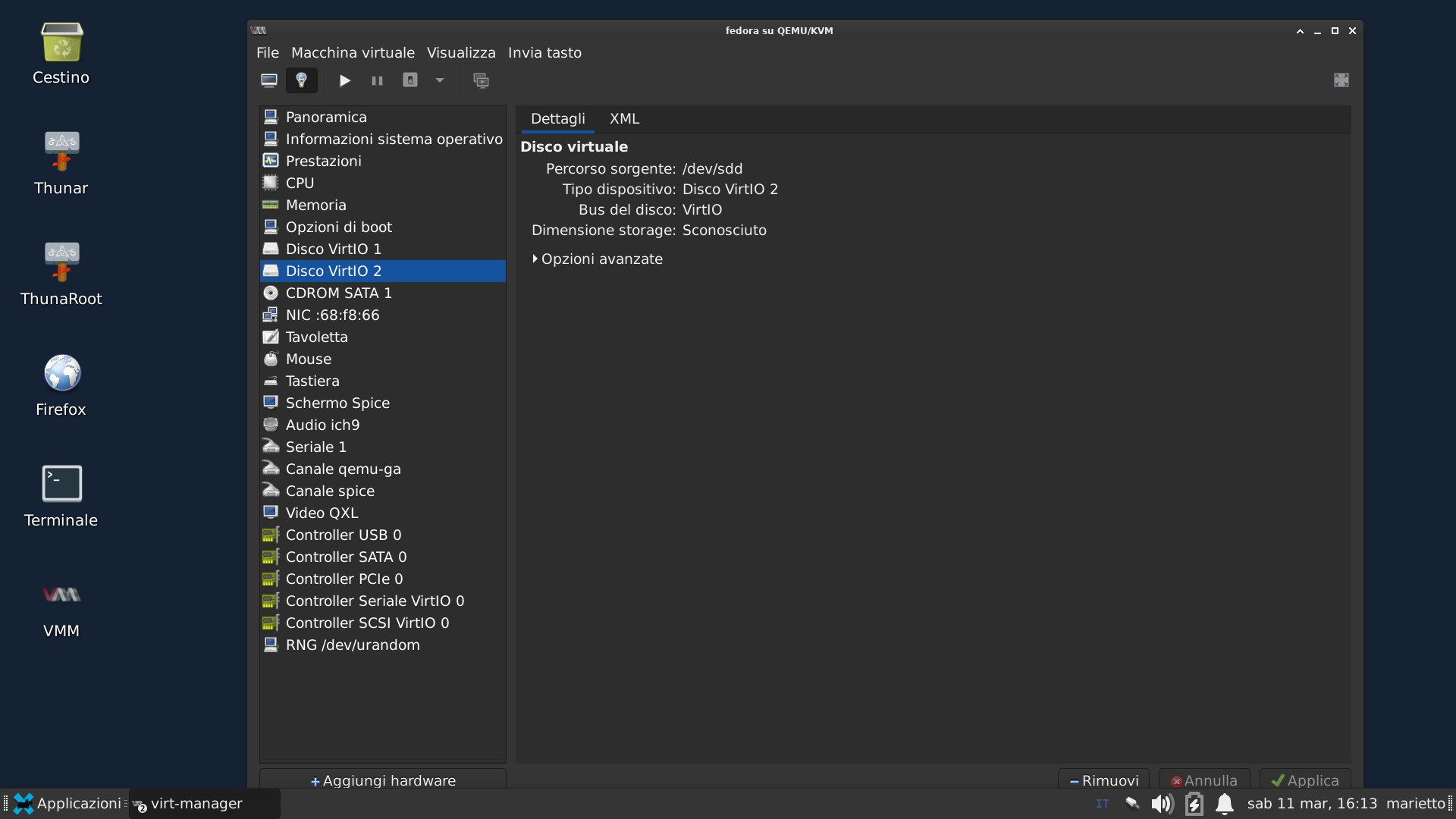This screenshot has width=1456, height=819.
Task: Pause the virtual machine
Action: [377, 80]
